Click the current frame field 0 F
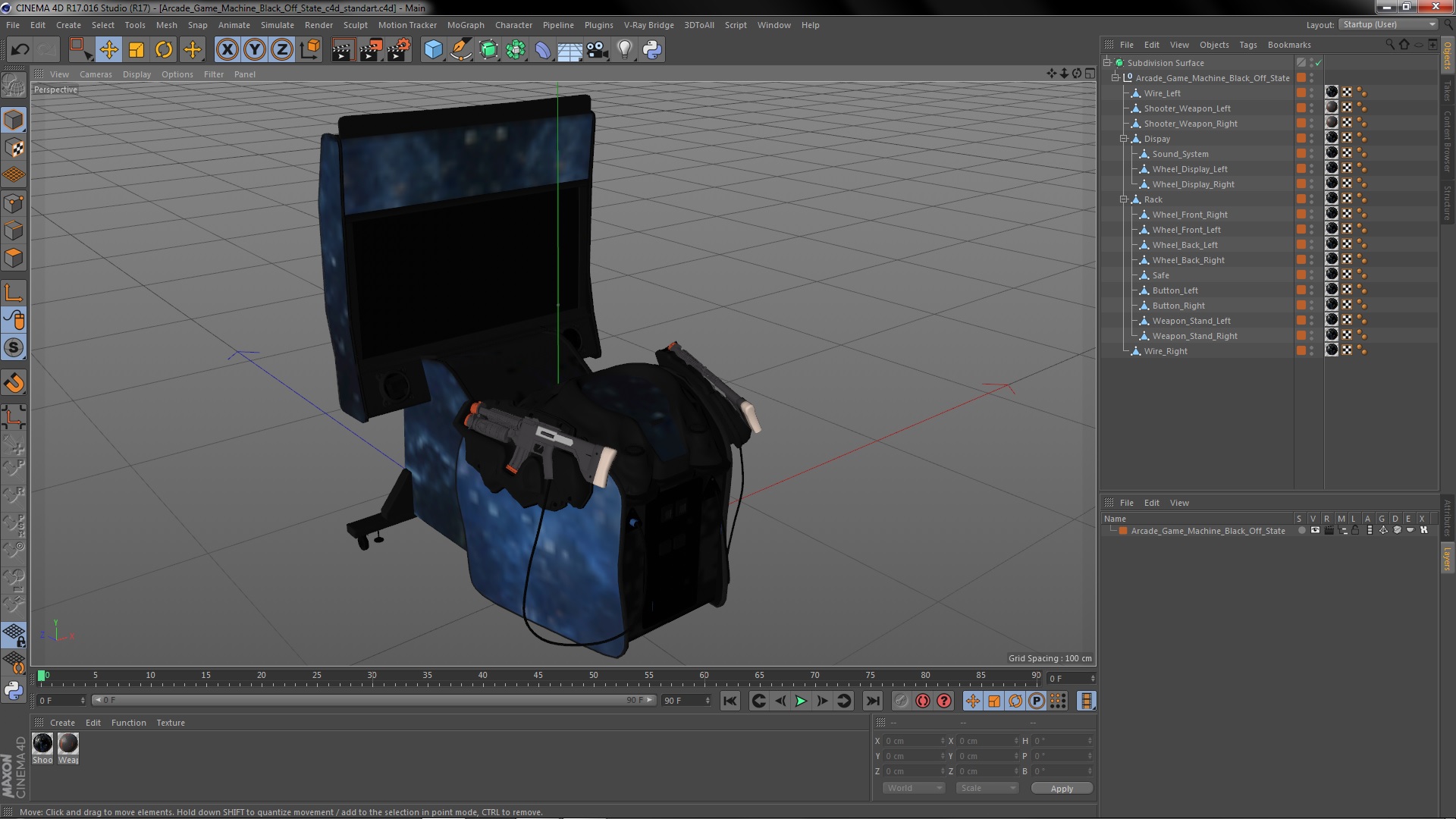Viewport: 1456px width, 819px height. 1071,679
